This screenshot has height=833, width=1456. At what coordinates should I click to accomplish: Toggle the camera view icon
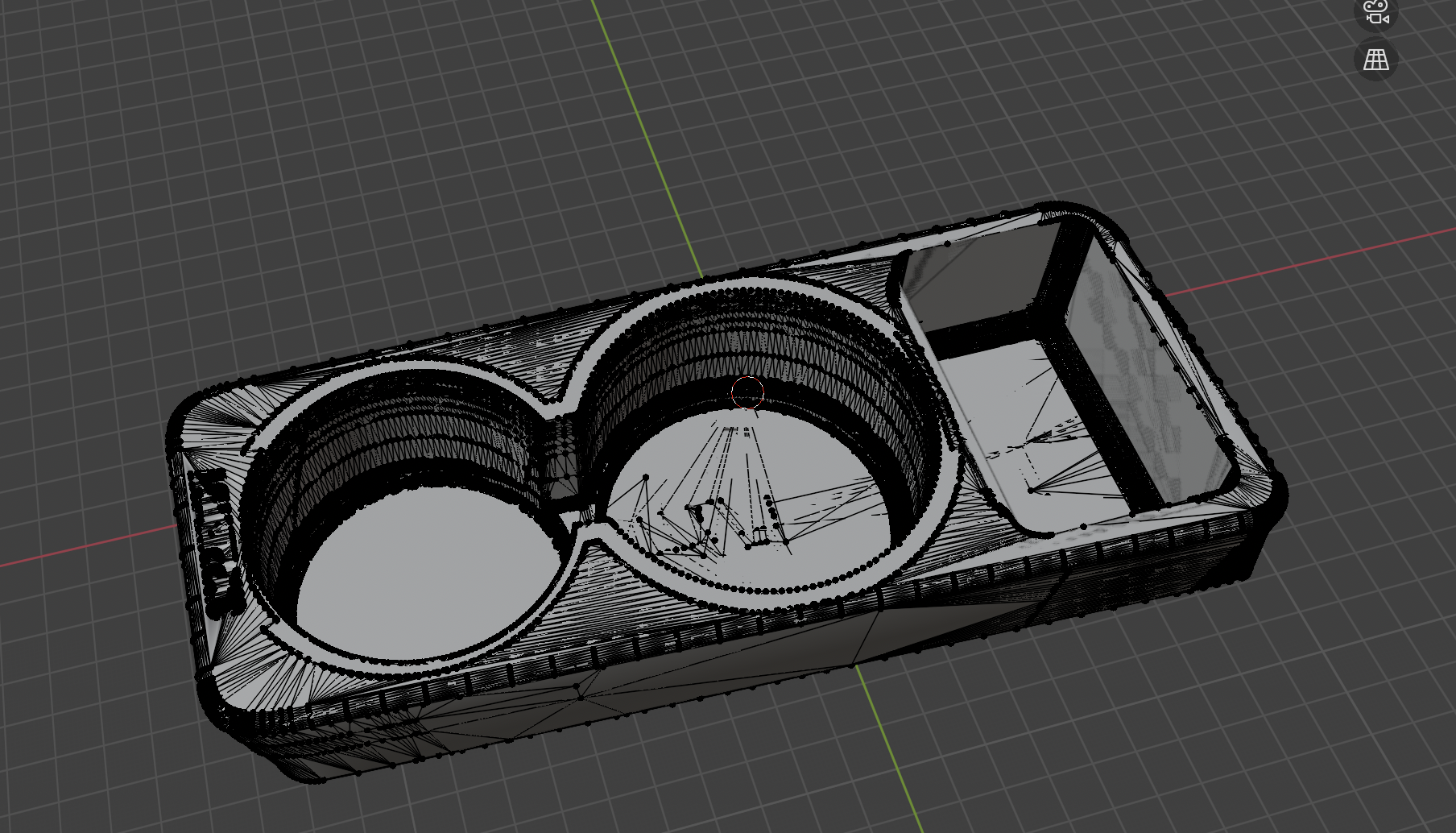tap(1375, 14)
